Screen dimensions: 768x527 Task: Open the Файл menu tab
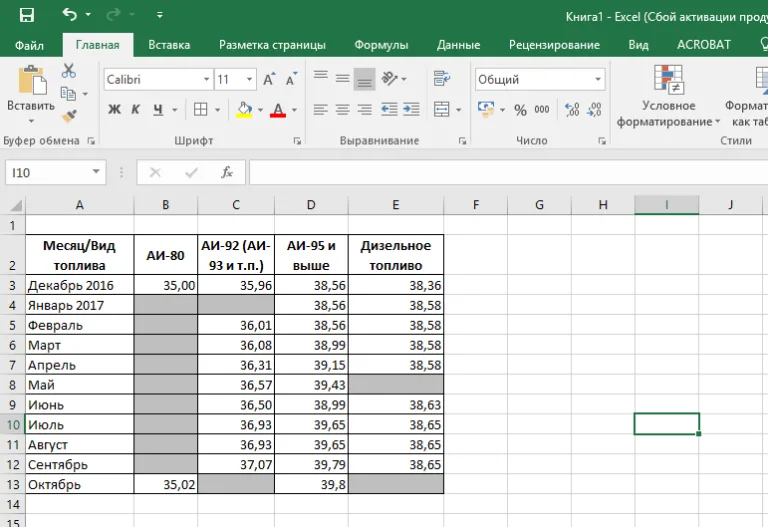pyautogui.click(x=29, y=46)
